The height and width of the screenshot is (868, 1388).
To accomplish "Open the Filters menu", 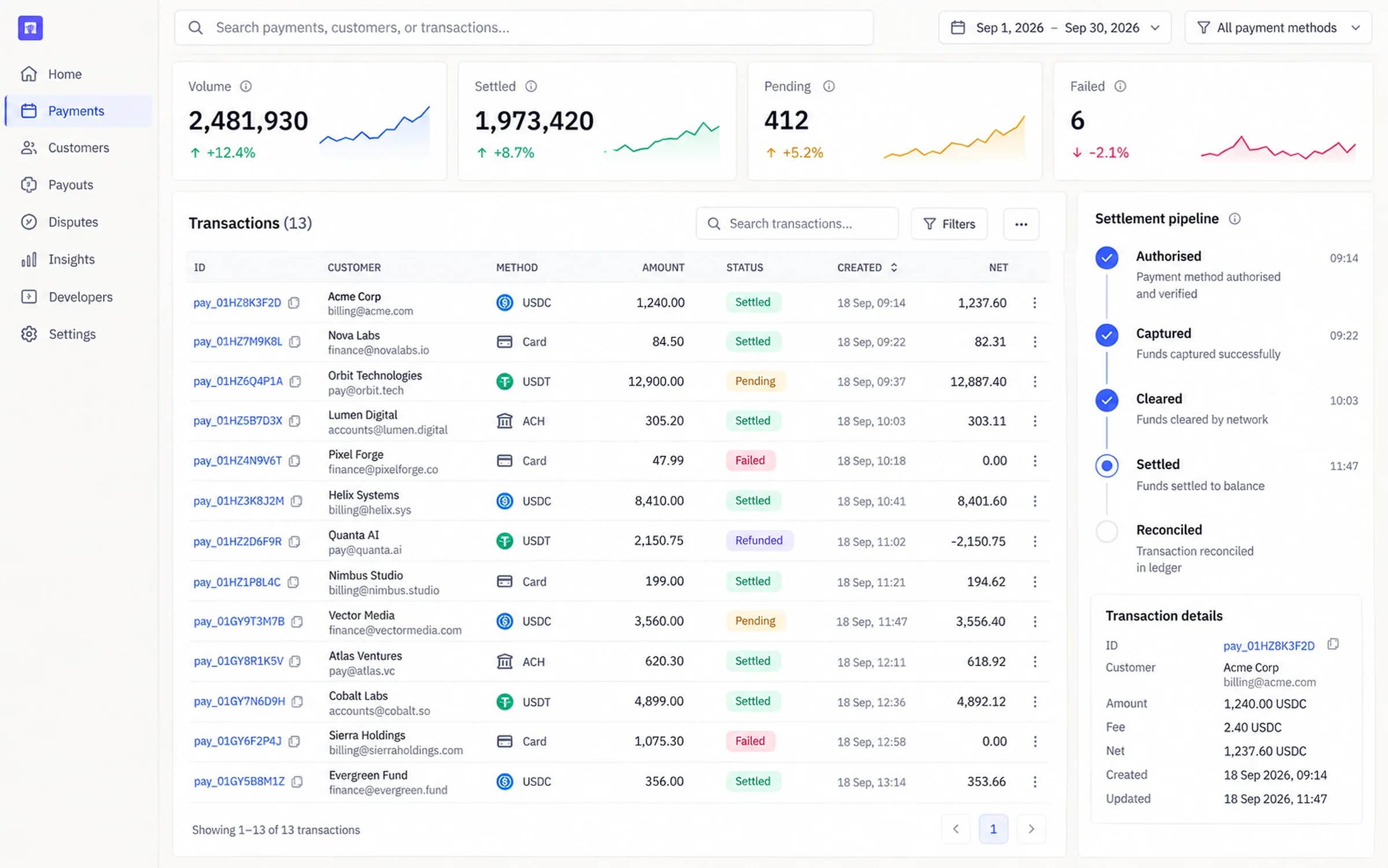I will [949, 224].
